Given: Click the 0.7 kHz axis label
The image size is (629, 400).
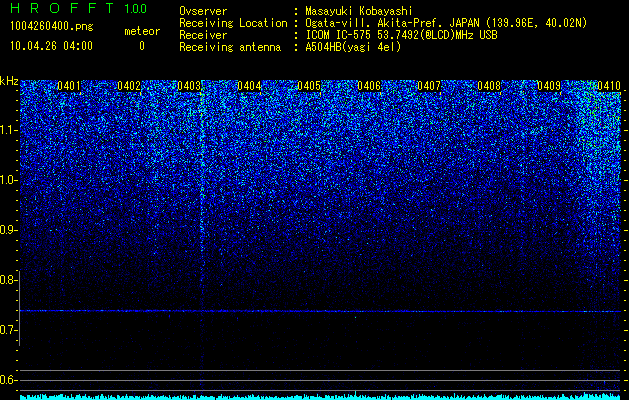Looking at the screenshot, I should (9, 330).
